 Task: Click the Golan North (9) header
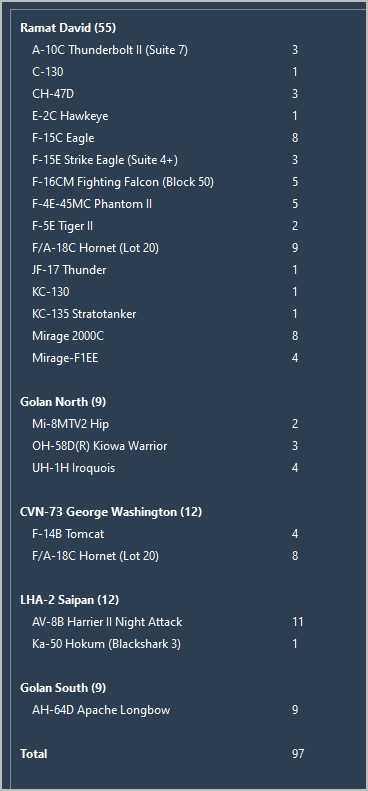click(63, 402)
